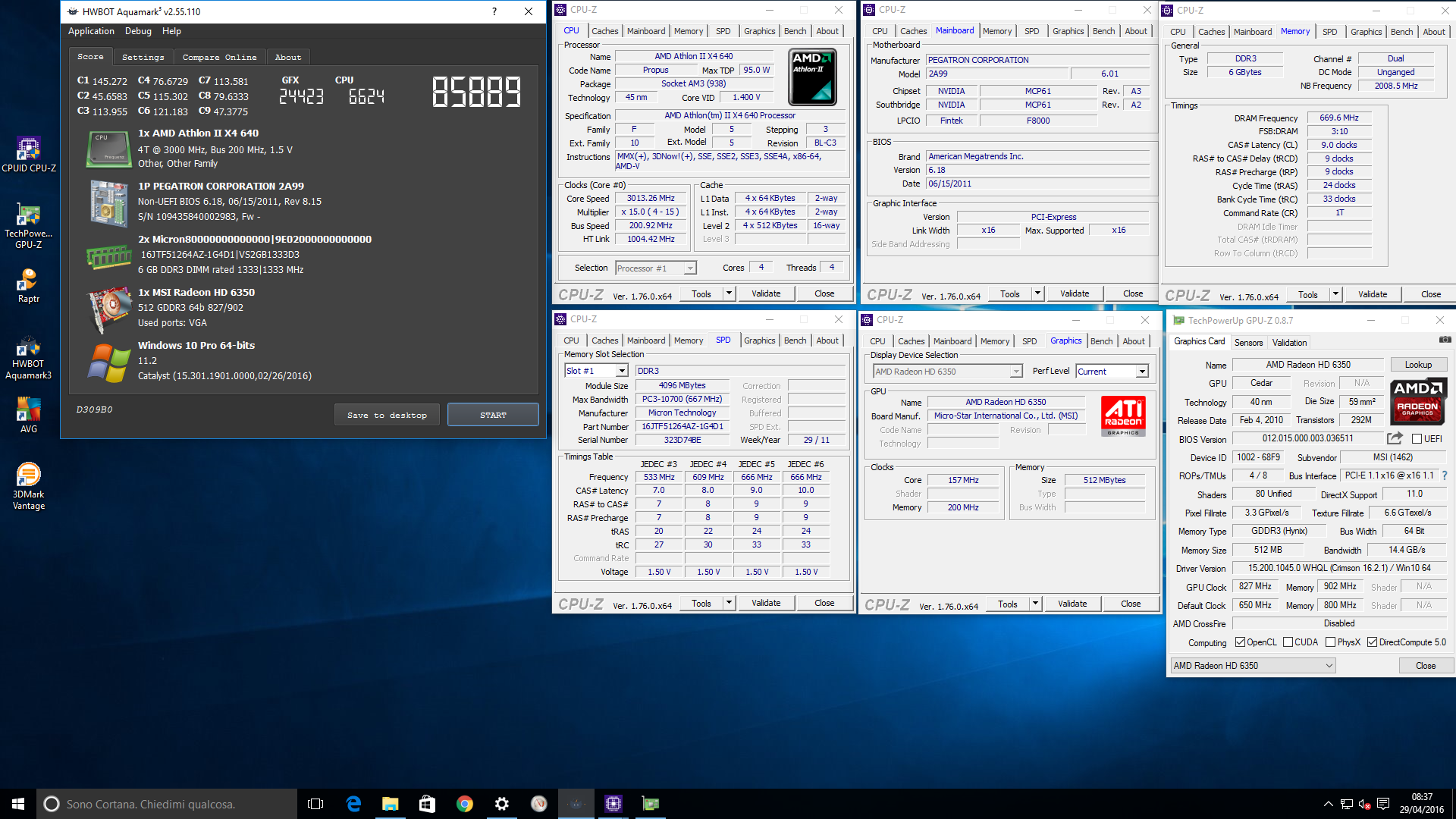This screenshot has height=819, width=1456.
Task: Toggle the CUDA checkbox
Action: (1288, 642)
